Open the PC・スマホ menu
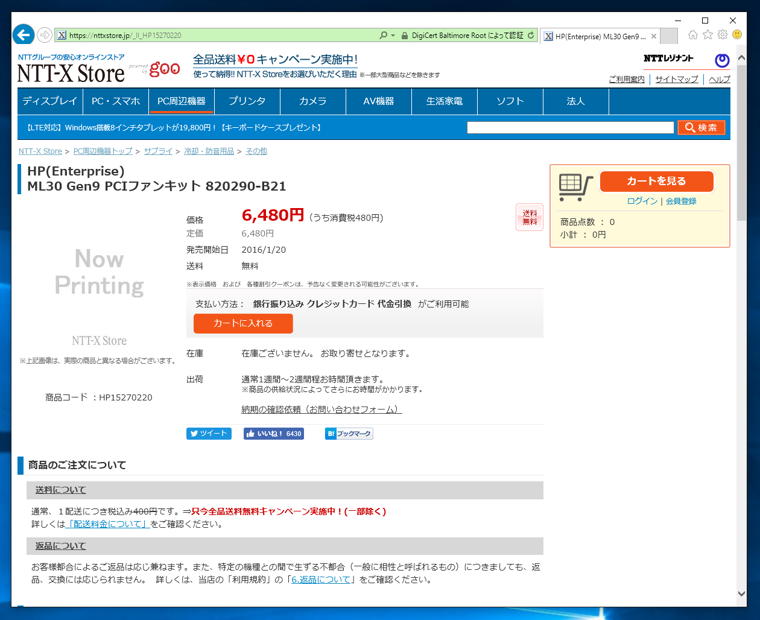Screen dimensions: 760x620 point(115,101)
